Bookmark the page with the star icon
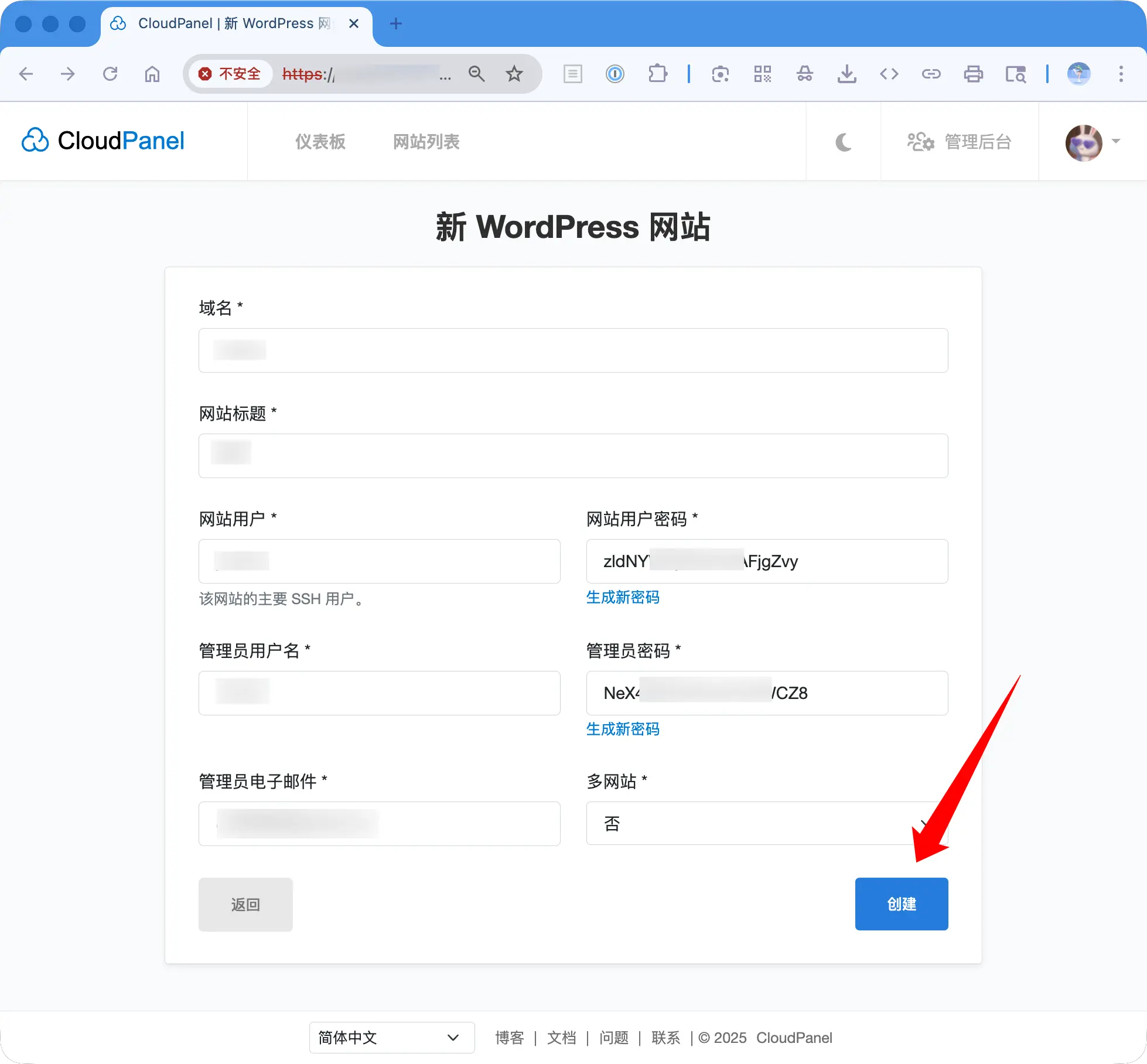Image resolution: width=1147 pixels, height=1064 pixels. [x=514, y=74]
